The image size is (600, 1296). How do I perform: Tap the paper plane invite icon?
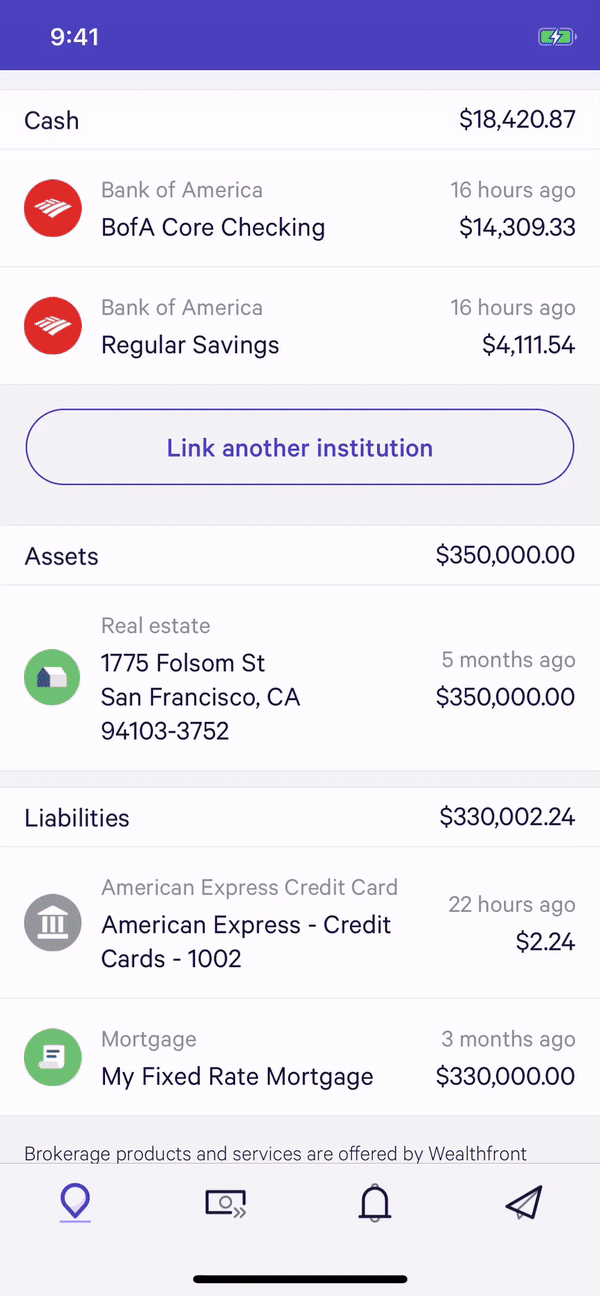523,1204
